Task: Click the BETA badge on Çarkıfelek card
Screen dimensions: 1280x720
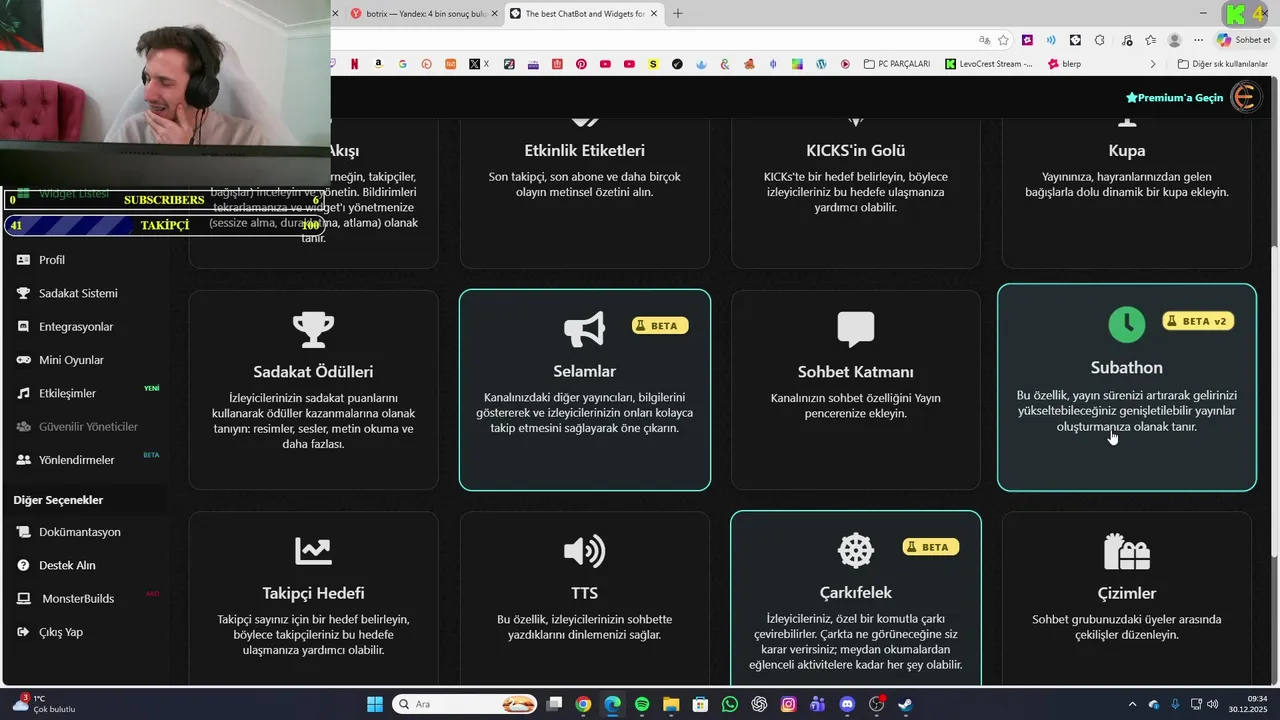Action: (x=931, y=547)
